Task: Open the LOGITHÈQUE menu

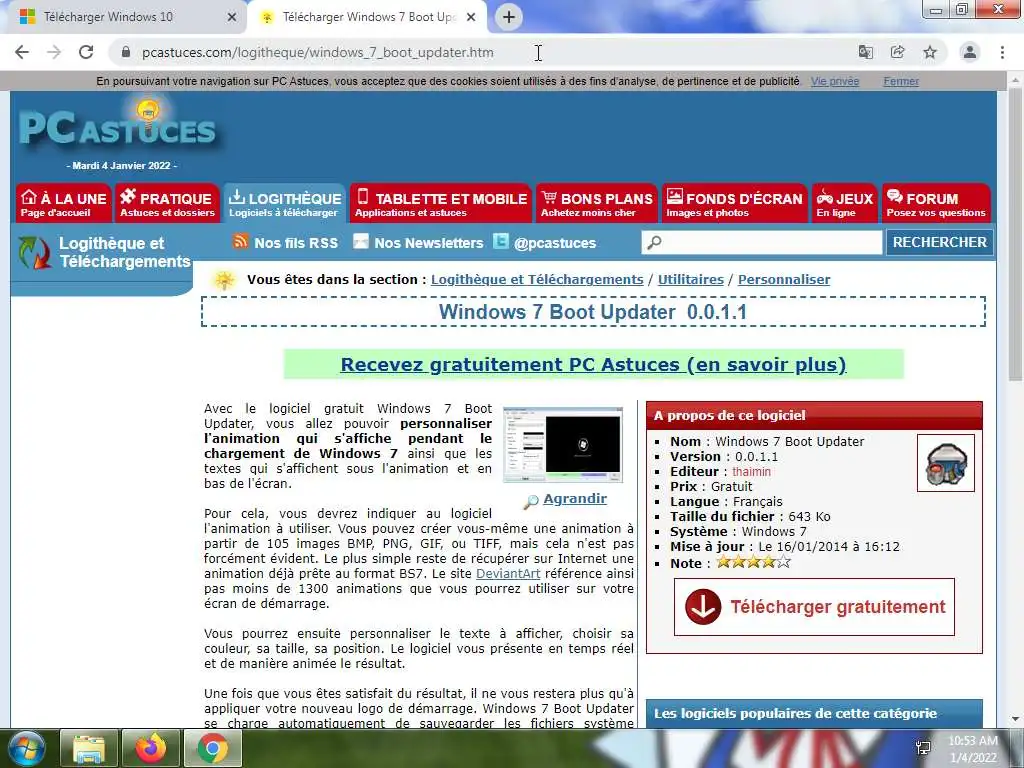Action: coord(285,203)
